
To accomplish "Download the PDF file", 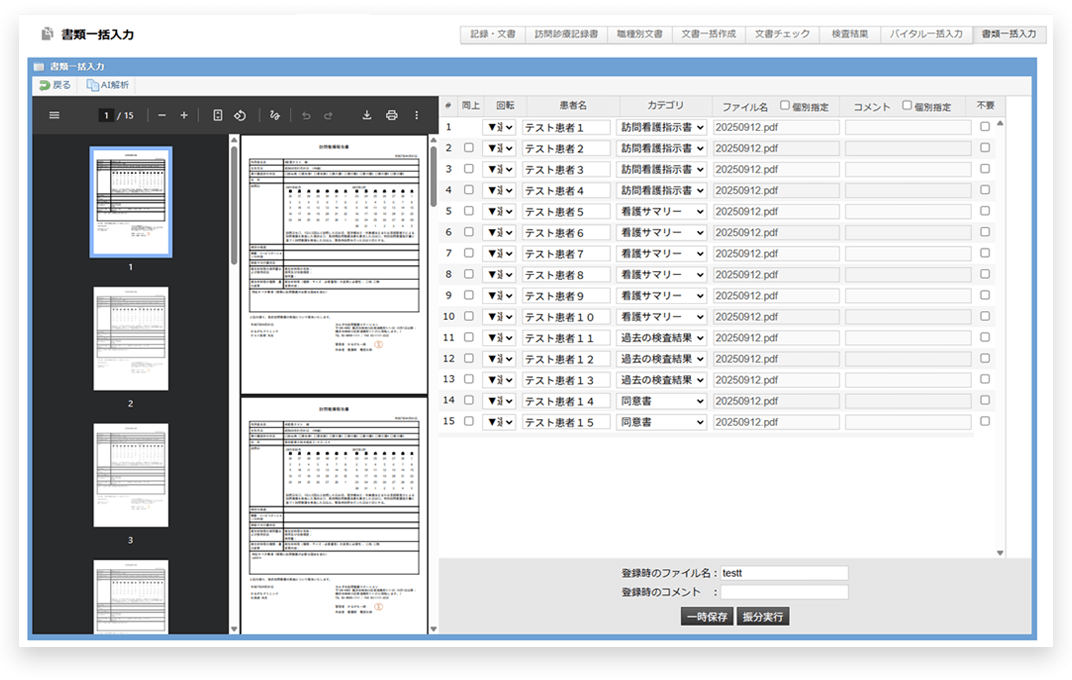I will pos(367,116).
